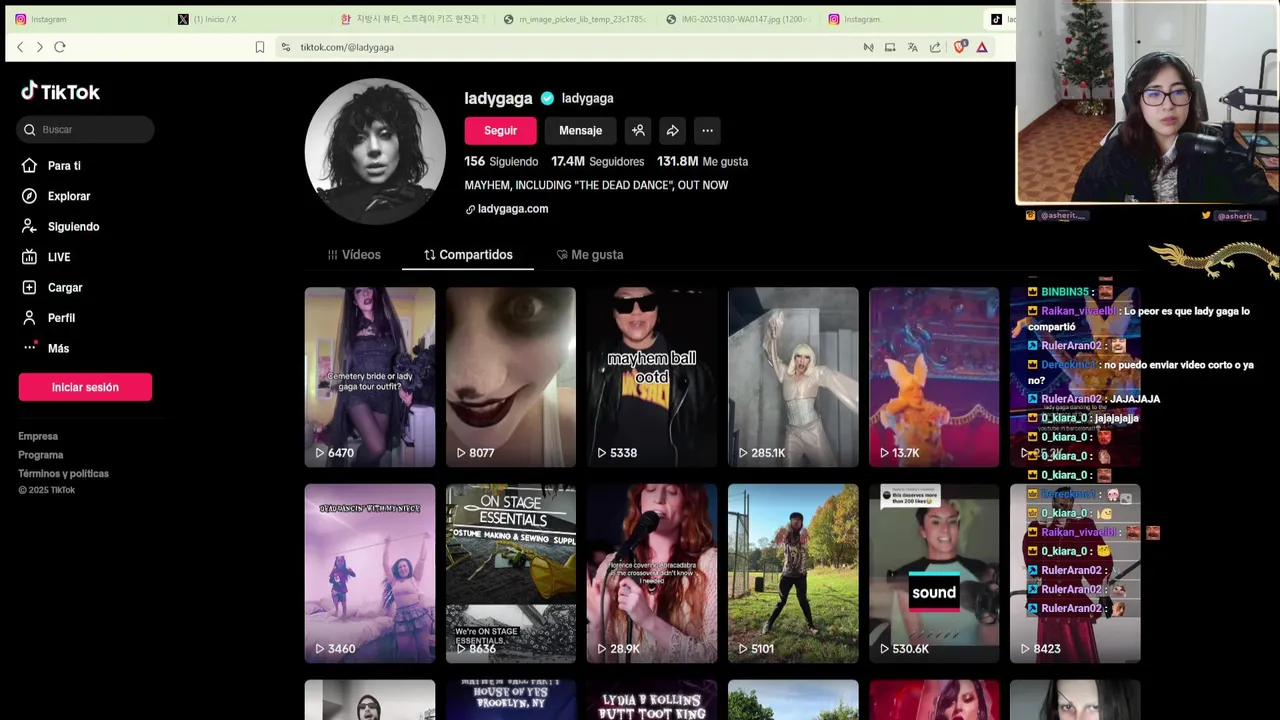The image size is (1280, 720).
Task: Click the browser forward arrow
Action: coord(40,47)
